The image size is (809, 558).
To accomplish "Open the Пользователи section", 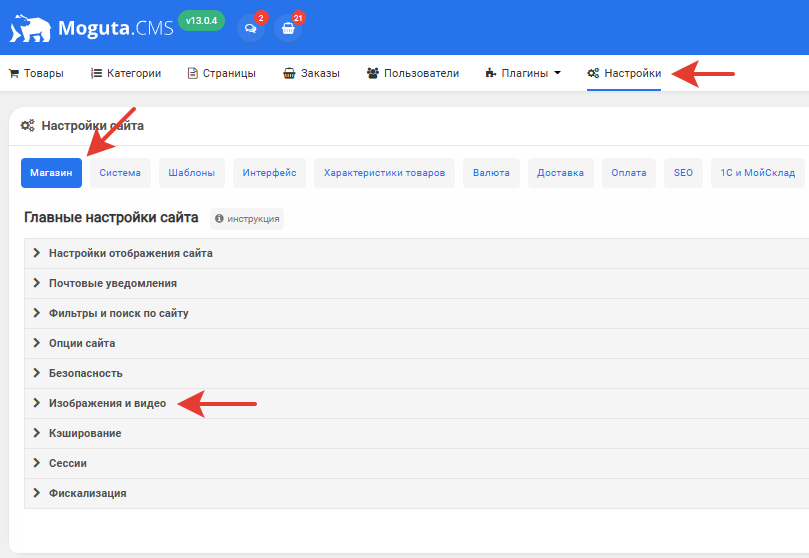I will point(412,73).
